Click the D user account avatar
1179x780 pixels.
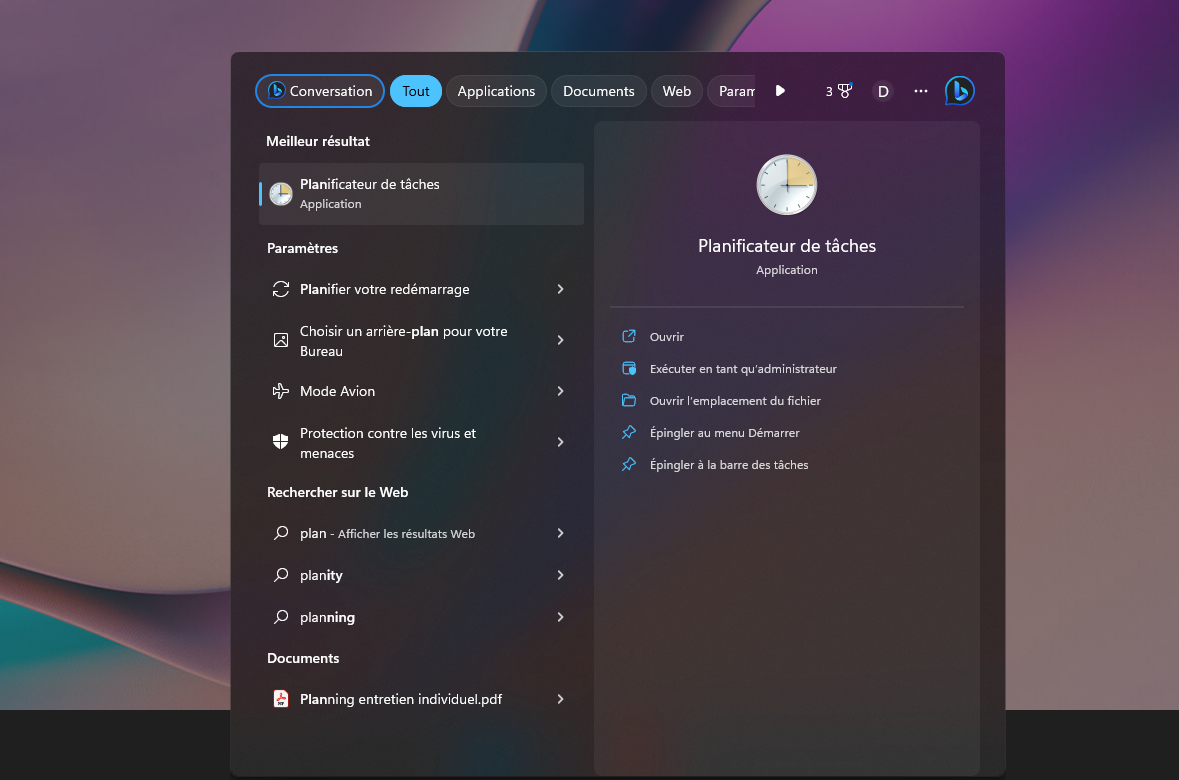click(x=883, y=91)
